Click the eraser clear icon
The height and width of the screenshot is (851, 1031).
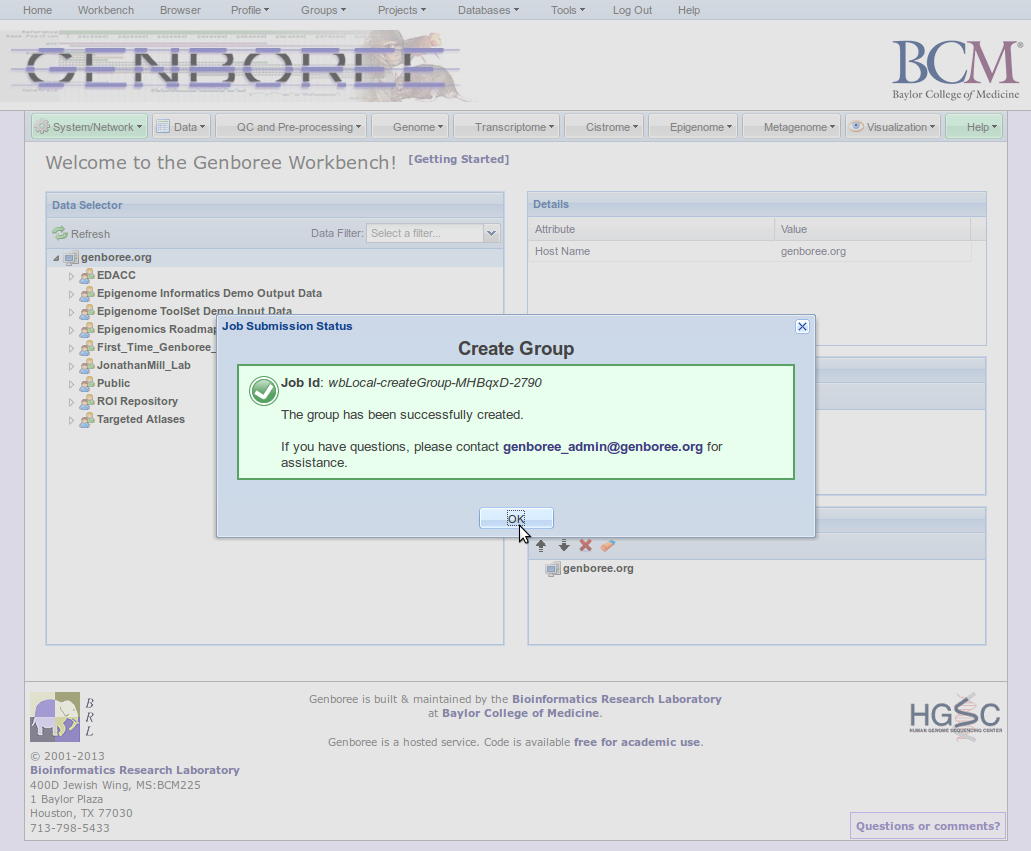click(608, 546)
